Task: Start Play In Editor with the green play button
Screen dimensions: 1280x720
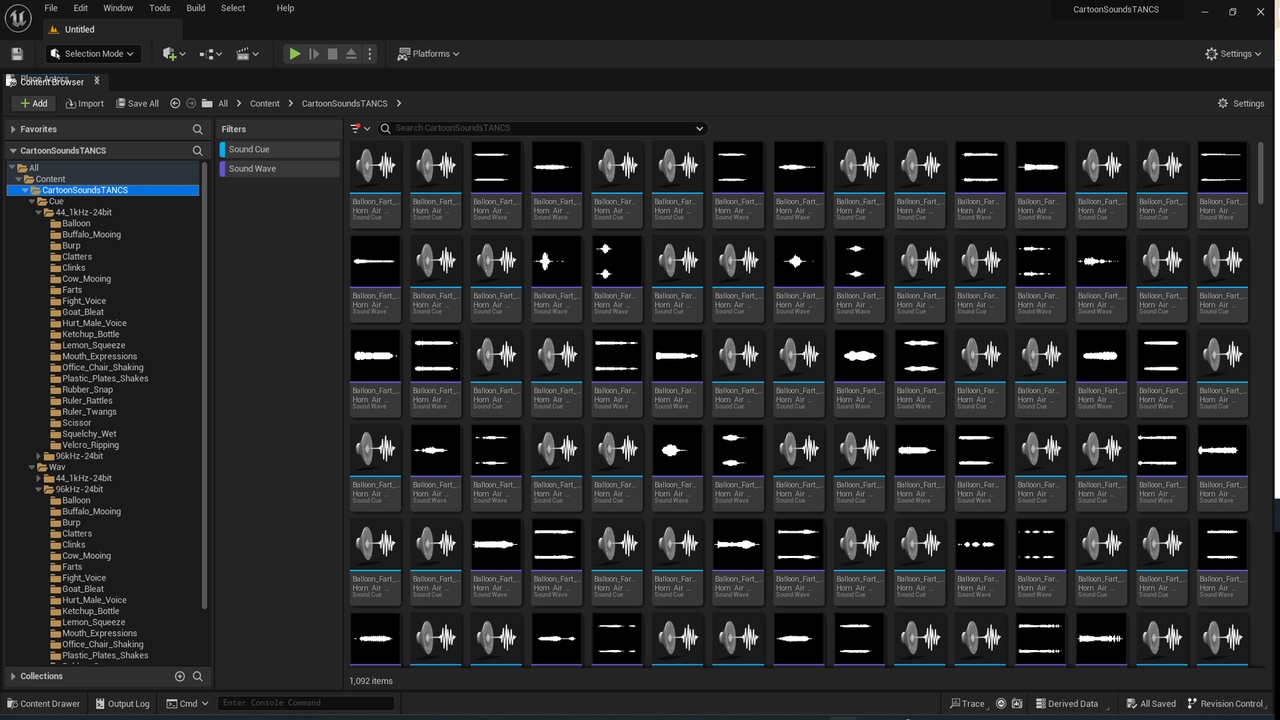Action: coord(294,54)
